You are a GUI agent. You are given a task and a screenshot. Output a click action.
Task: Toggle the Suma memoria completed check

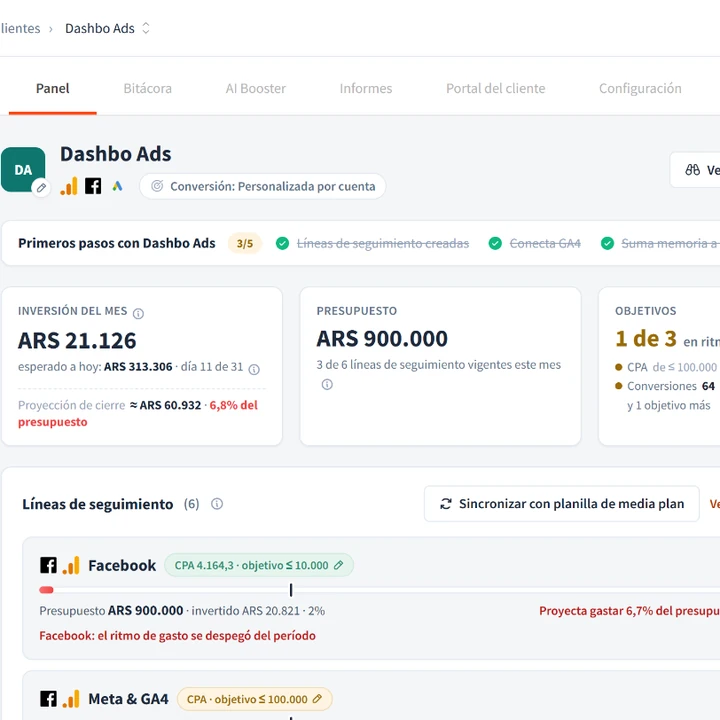[608, 243]
